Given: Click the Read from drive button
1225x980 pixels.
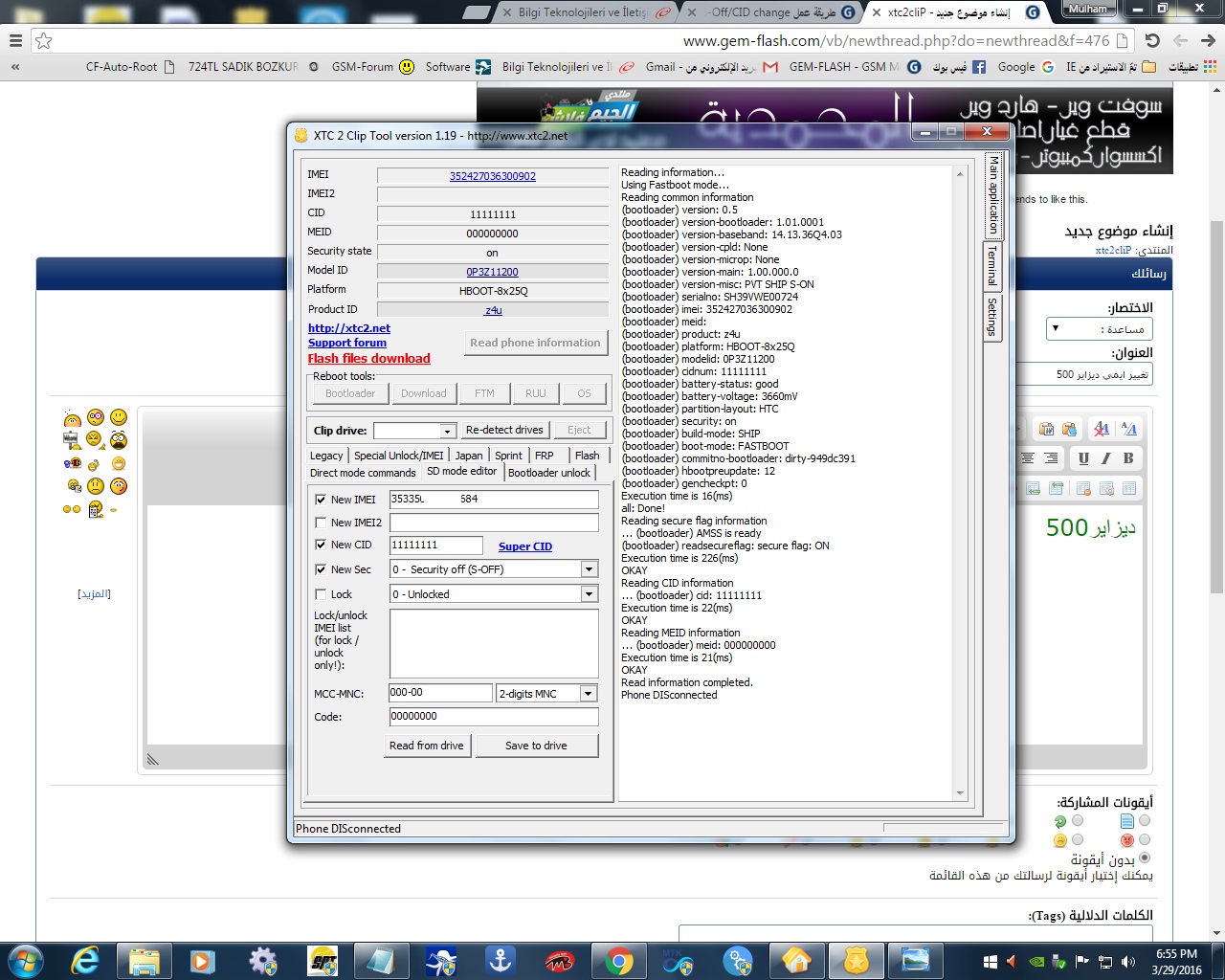Looking at the screenshot, I should pos(427,746).
